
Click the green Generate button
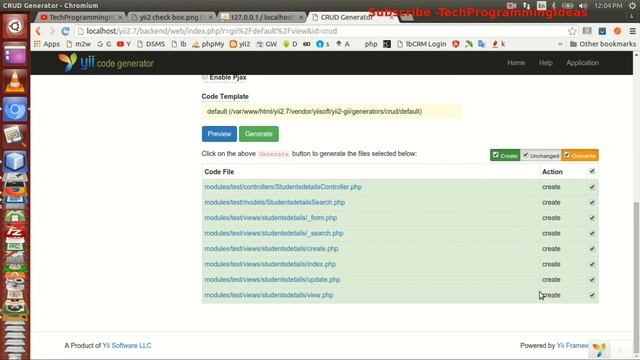(259, 134)
